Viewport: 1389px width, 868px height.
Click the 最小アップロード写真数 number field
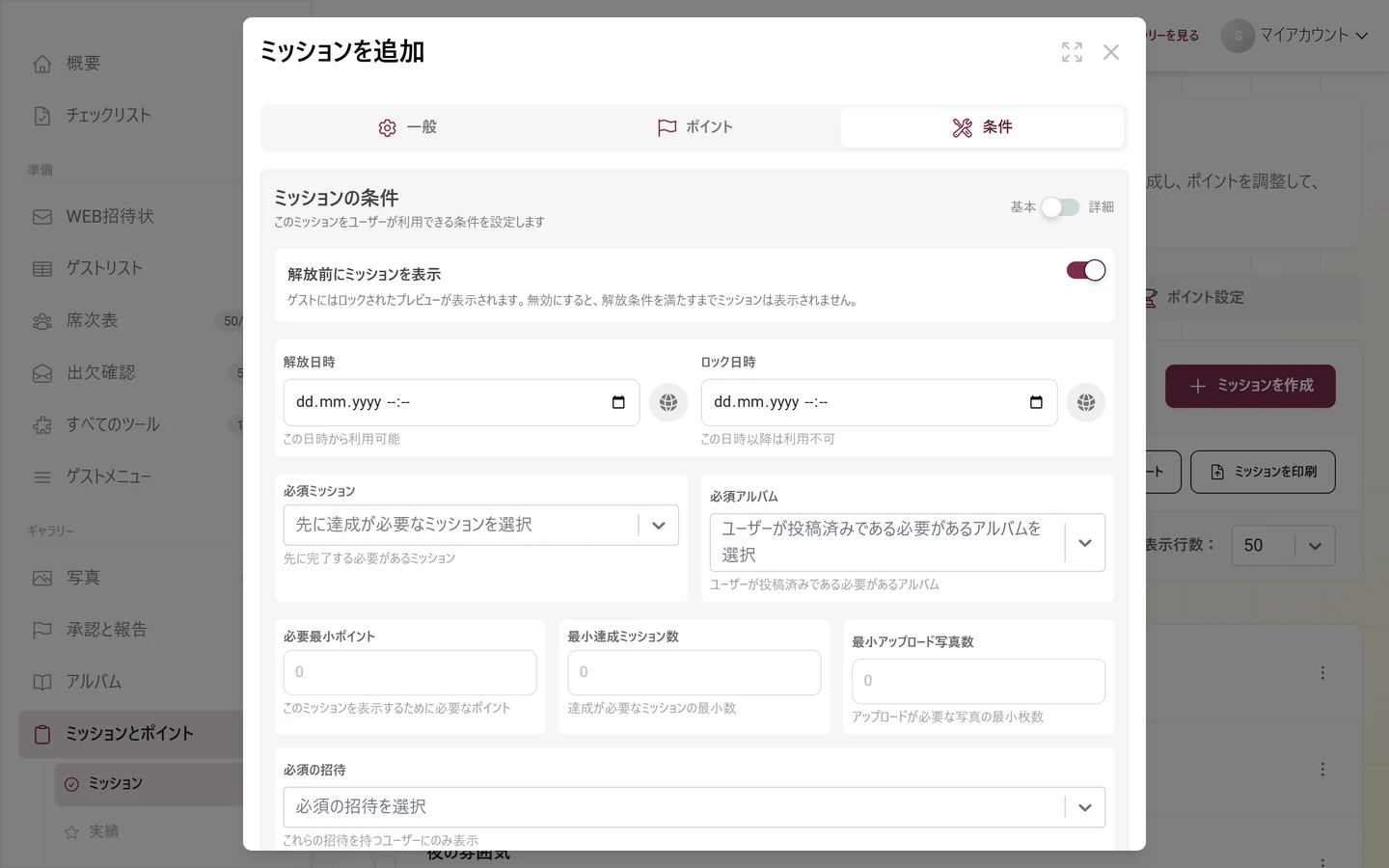[978, 681]
